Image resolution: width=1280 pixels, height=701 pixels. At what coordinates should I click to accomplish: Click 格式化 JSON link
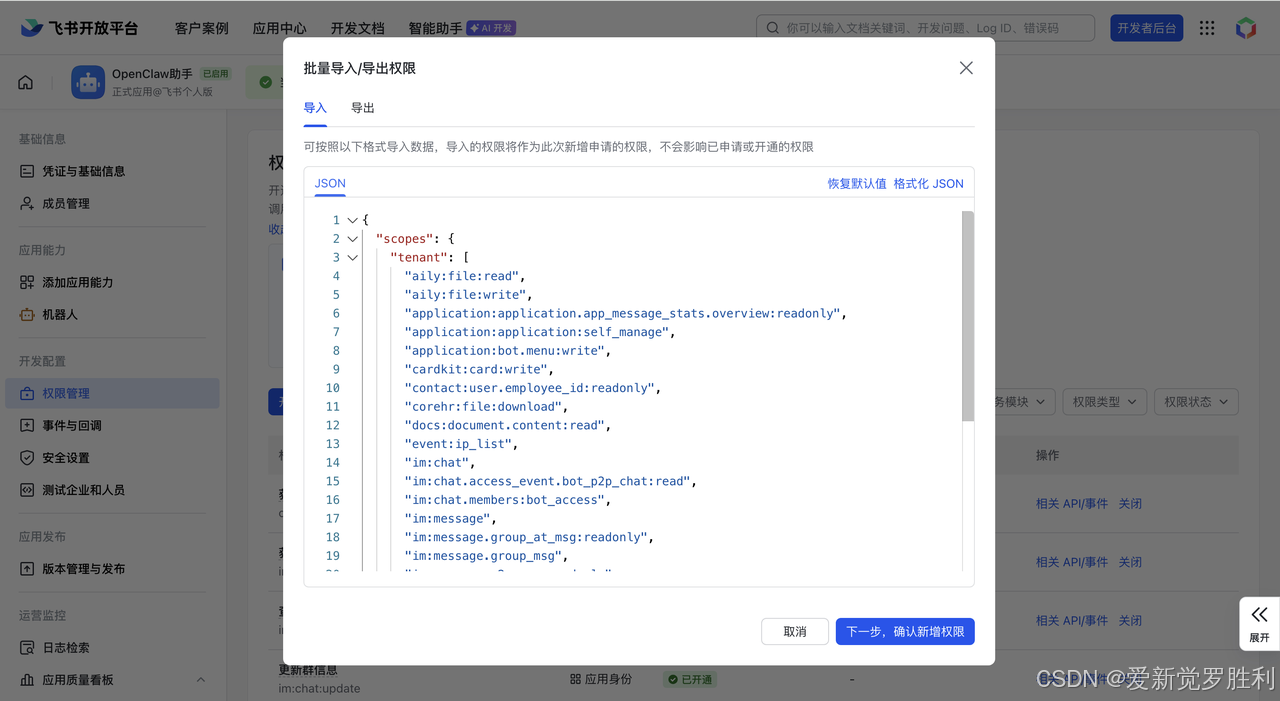tap(929, 184)
